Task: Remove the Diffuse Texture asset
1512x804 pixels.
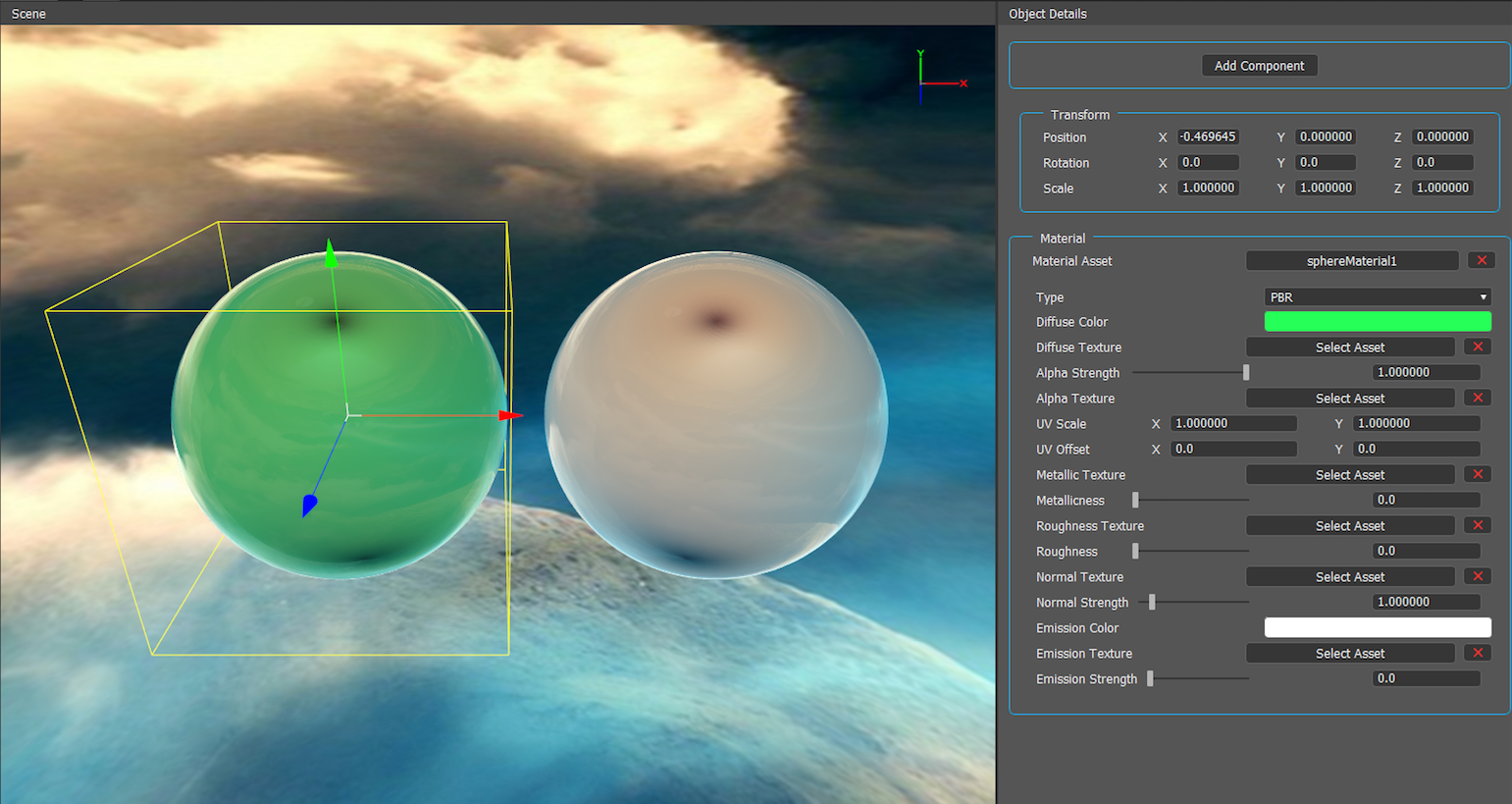Action: click(x=1478, y=347)
